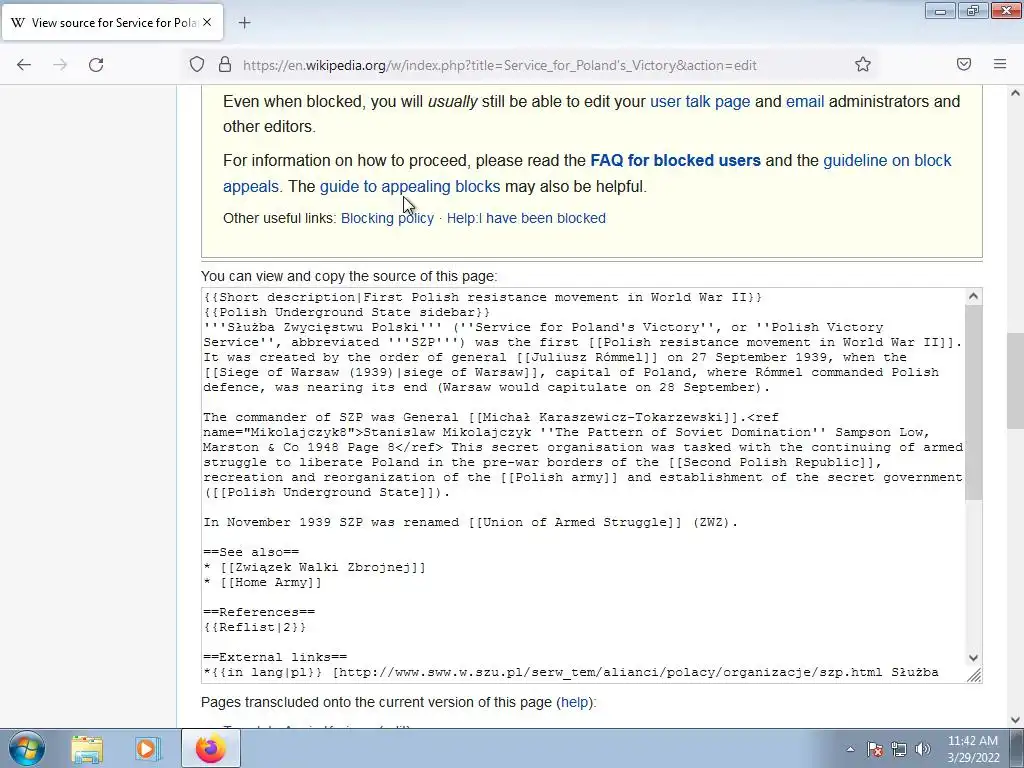Launch media player from taskbar
The height and width of the screenshot is (768, 1024).
tap(148, 748)
